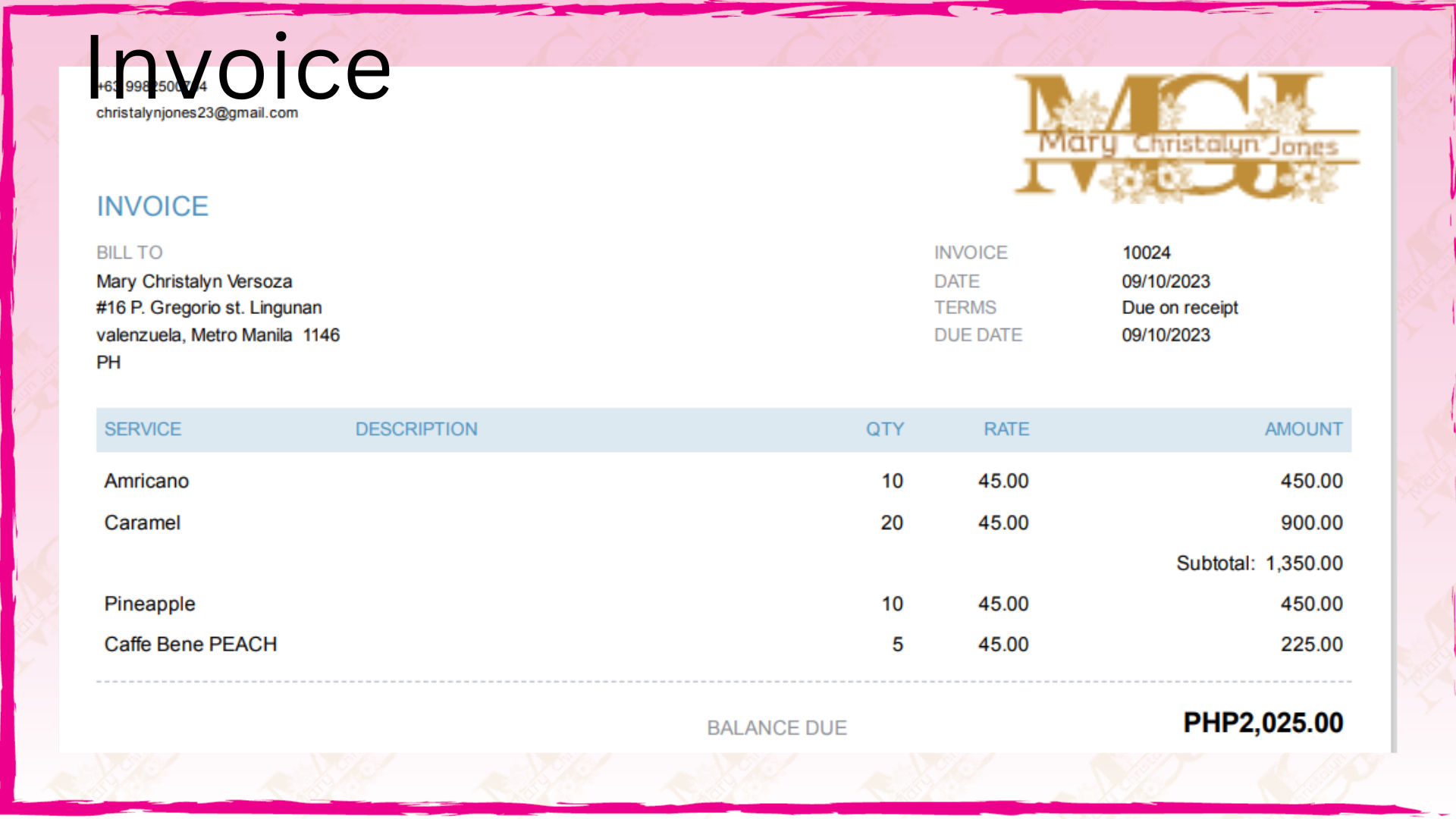
Task: Click the Subtotal 1,350.00 line
Action: point(1259,563)
